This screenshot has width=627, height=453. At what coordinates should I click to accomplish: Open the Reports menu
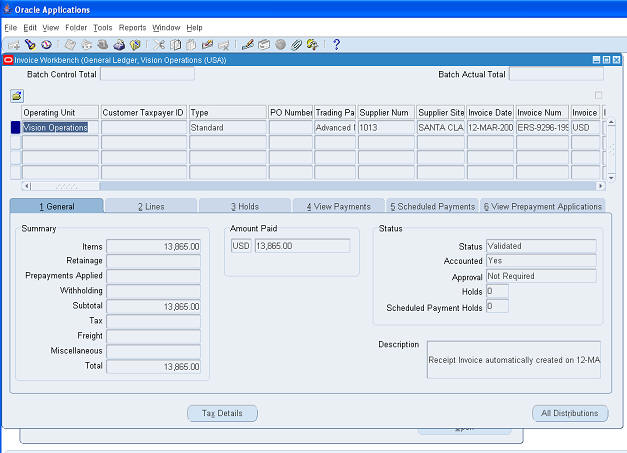click(132, 27)
